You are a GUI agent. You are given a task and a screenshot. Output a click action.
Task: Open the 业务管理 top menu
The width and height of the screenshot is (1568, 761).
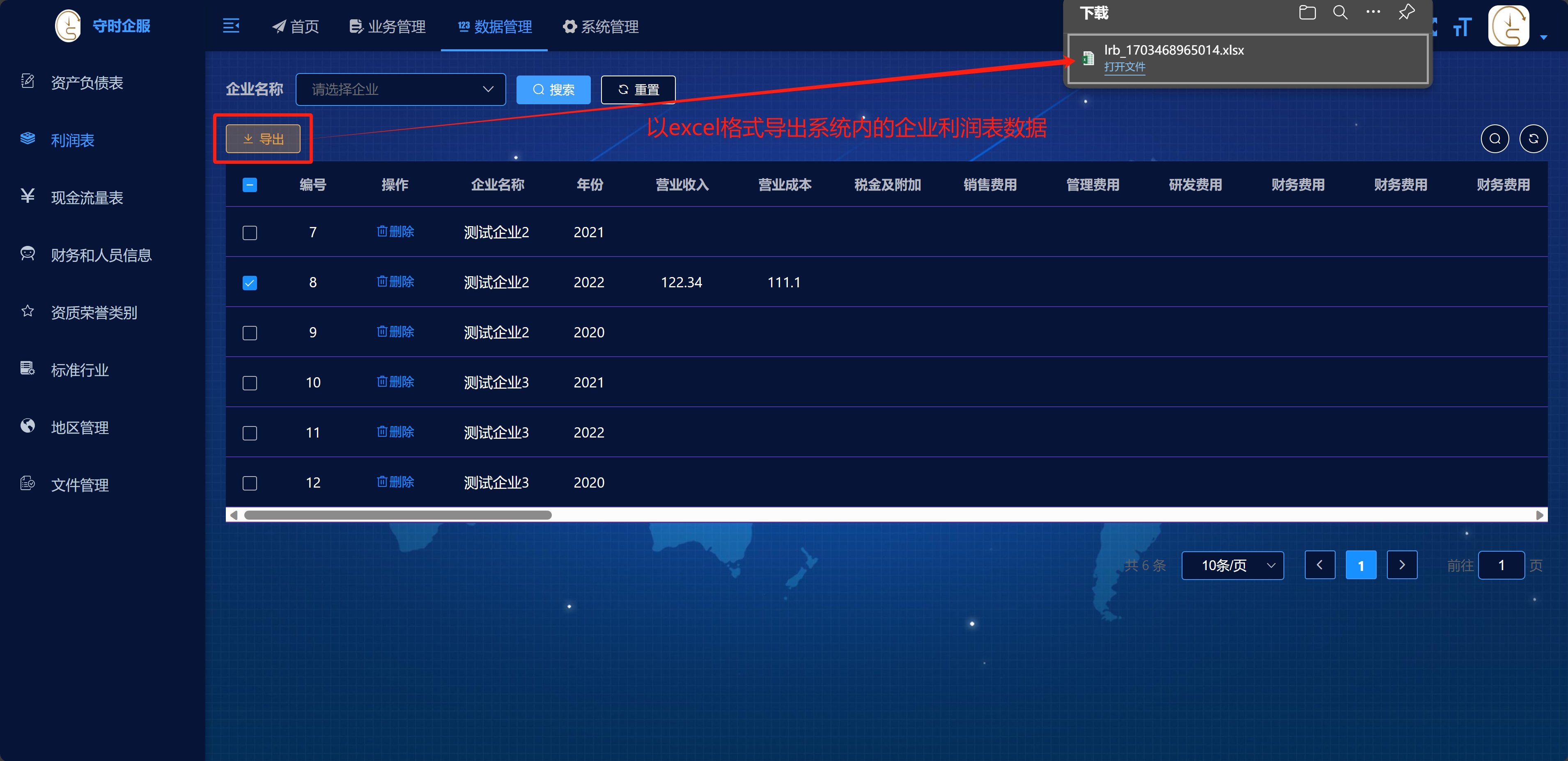[387, 26]
